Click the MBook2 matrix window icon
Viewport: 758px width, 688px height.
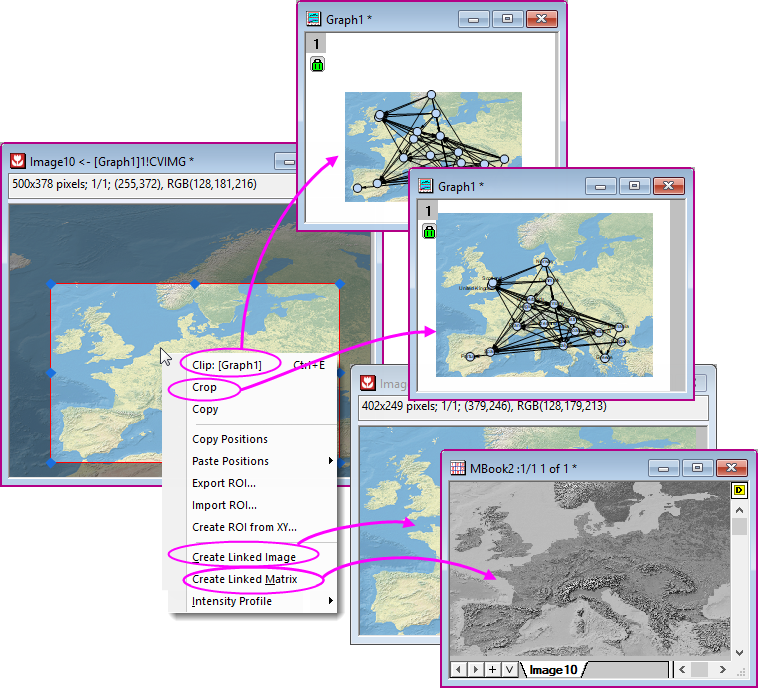[x=457, y=468]
